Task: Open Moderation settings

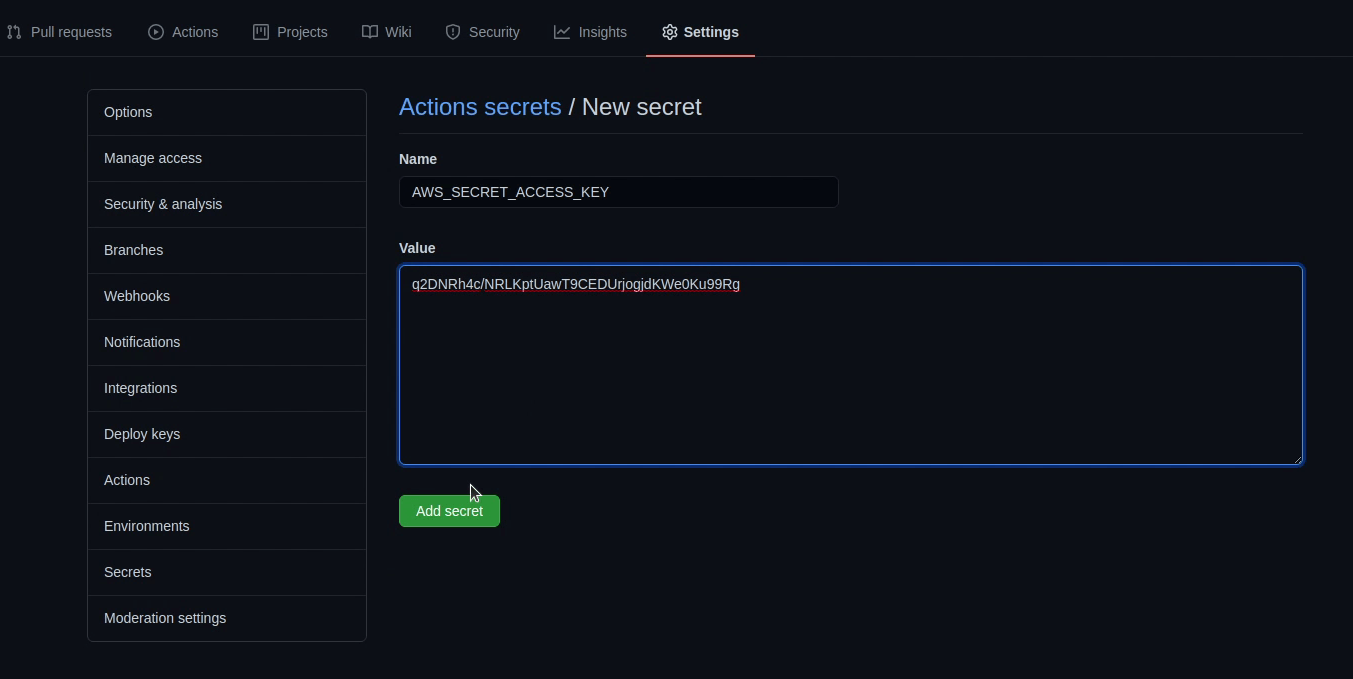Action: click(164, 618)
